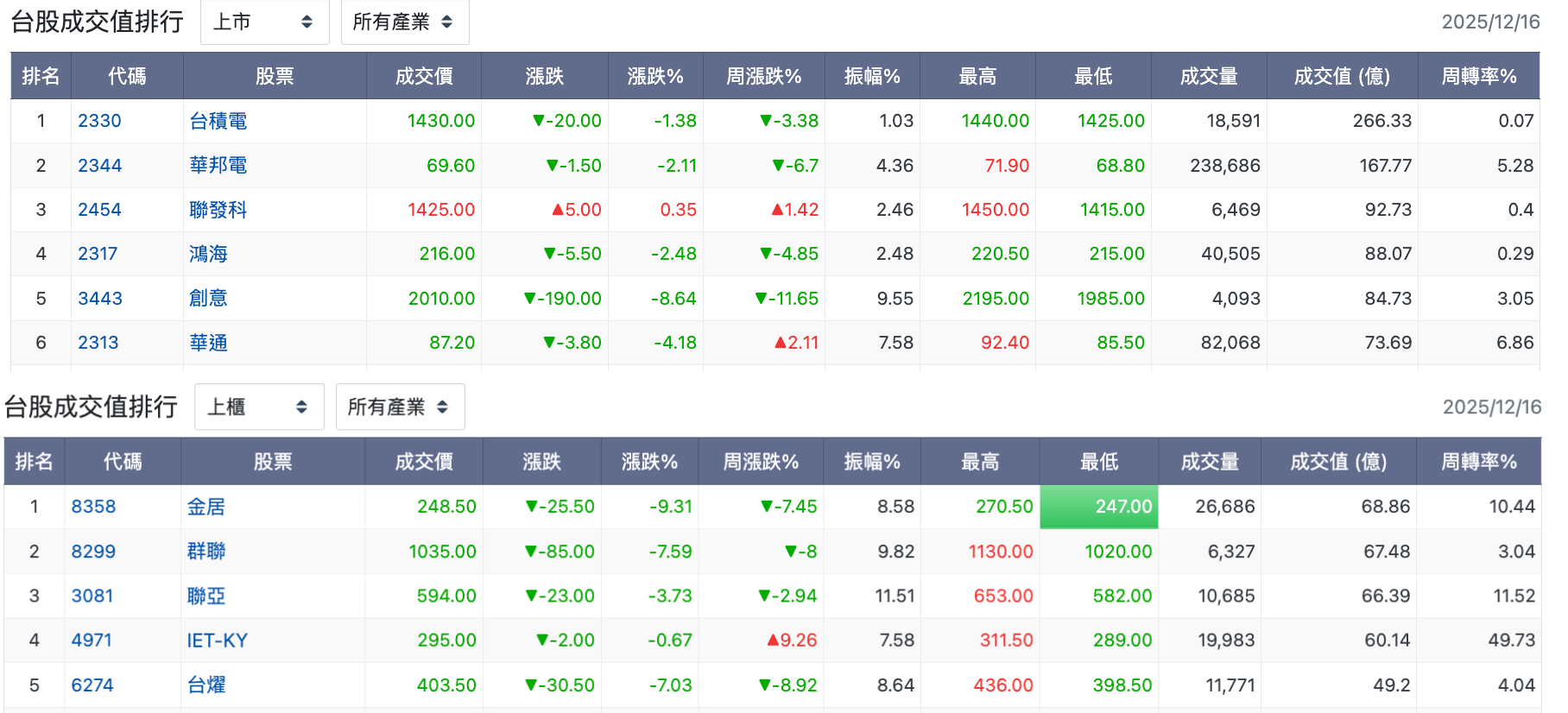Open stock code 3443 link

pyautogui.click(x=100, y=299)
